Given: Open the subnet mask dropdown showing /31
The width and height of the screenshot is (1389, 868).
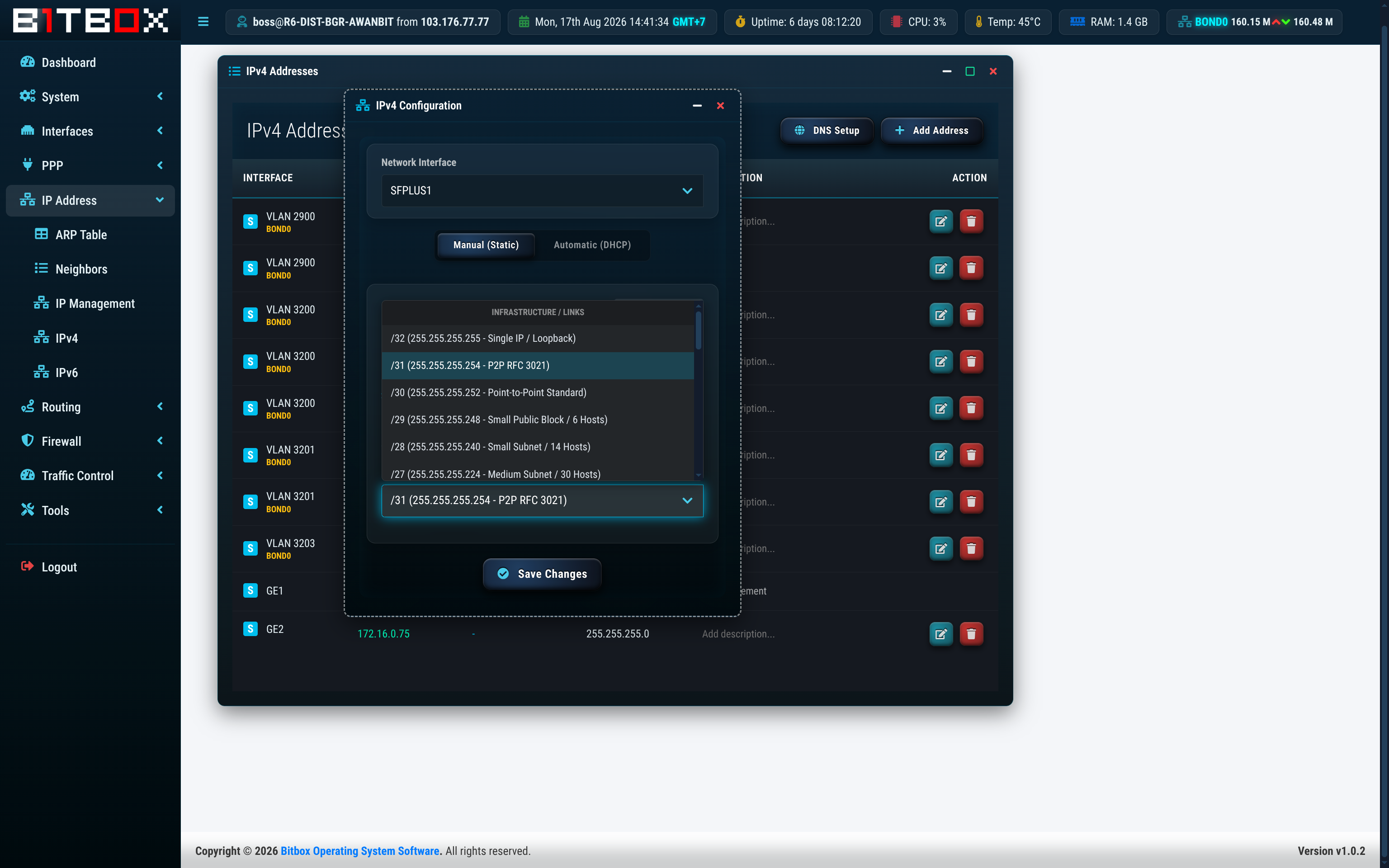Looking at the screenshot, I should (x=542, y=500).
